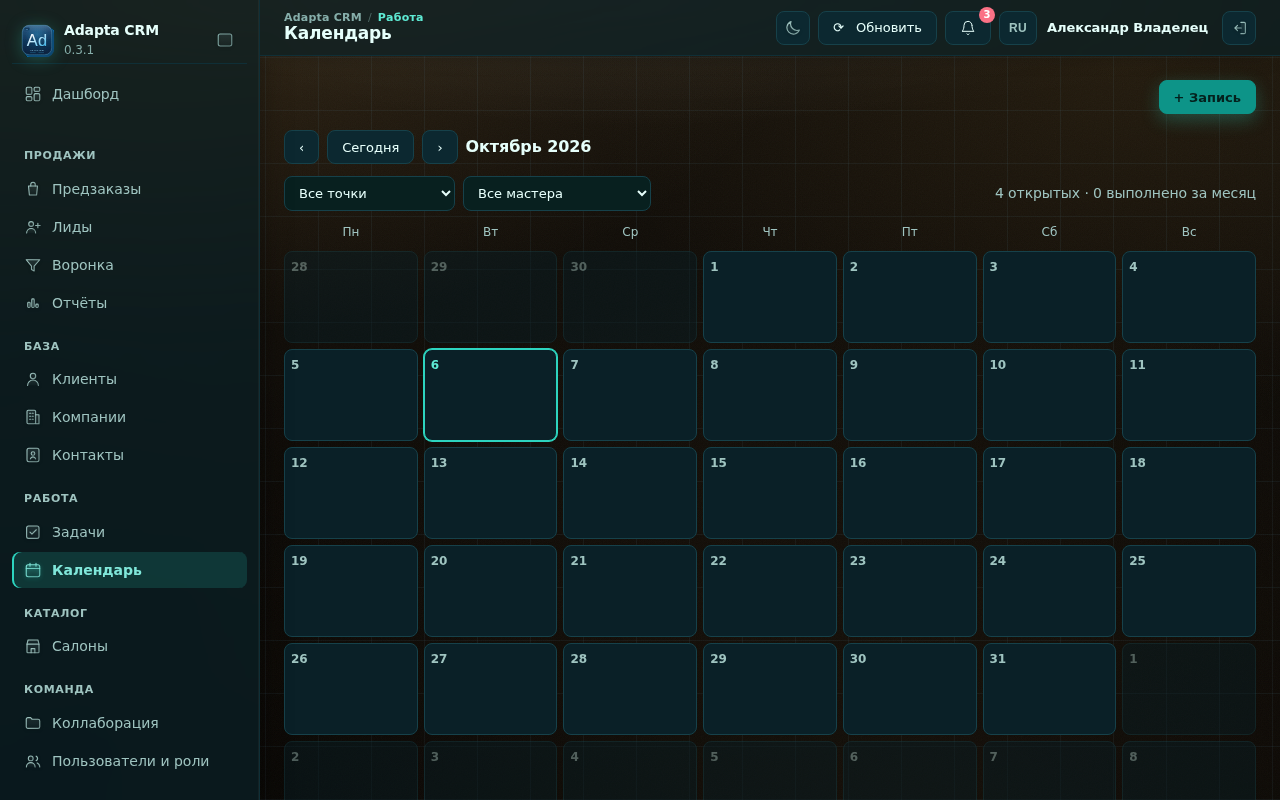Click the Воронка funnel icon
This screenshot has height=800, width=1280.
pos(33,265)
